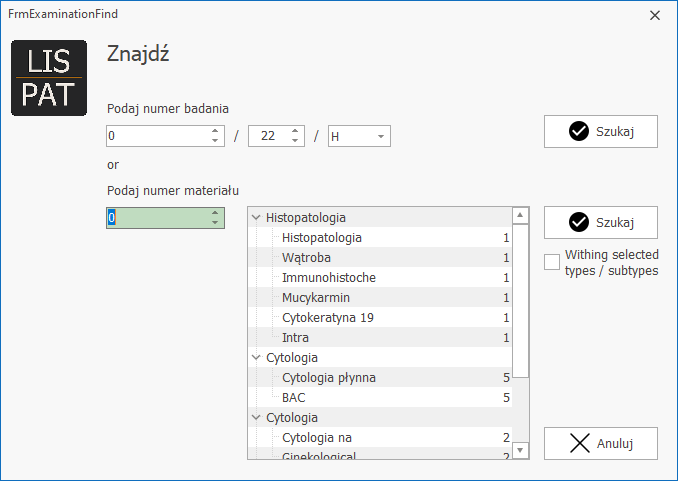Select Cytokeratyna 19 entry
678x481 pixels.
[327, 318]
